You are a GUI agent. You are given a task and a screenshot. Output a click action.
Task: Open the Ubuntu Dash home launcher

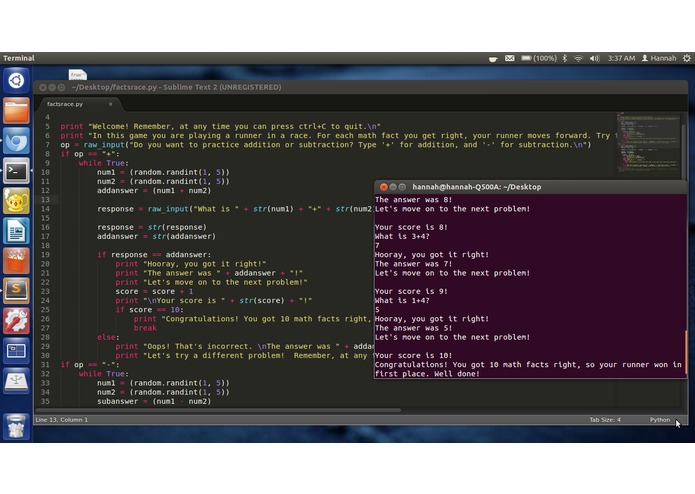[16, 81]
